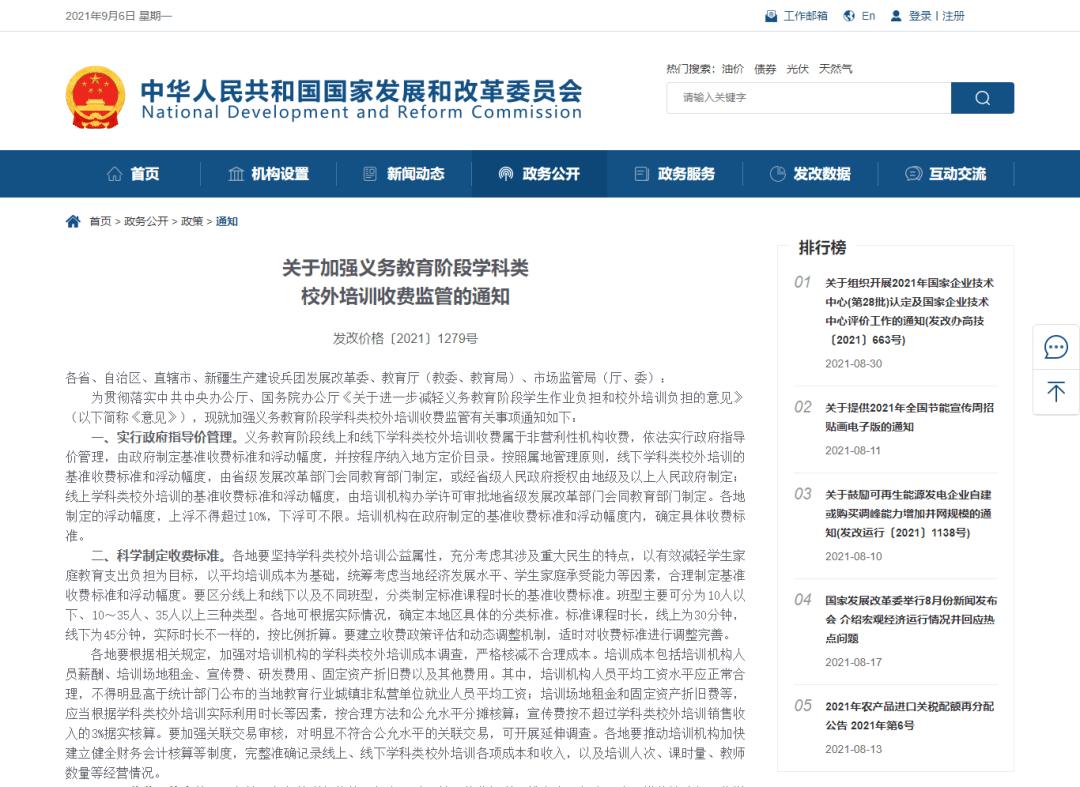
Task: Click the building icon beside 机构设置
Action: pos(236,174)
